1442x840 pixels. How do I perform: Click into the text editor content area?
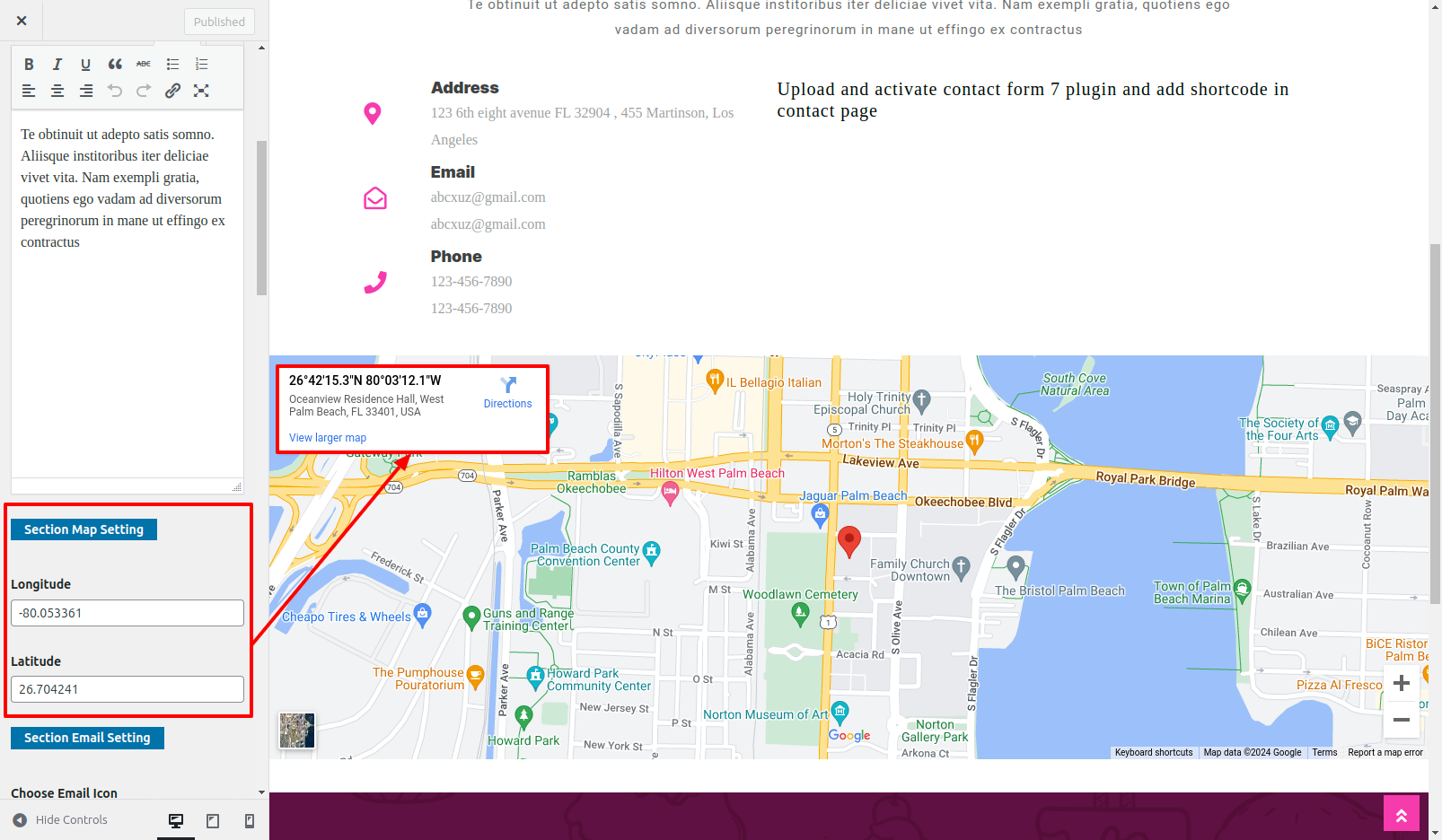(127, 296)
